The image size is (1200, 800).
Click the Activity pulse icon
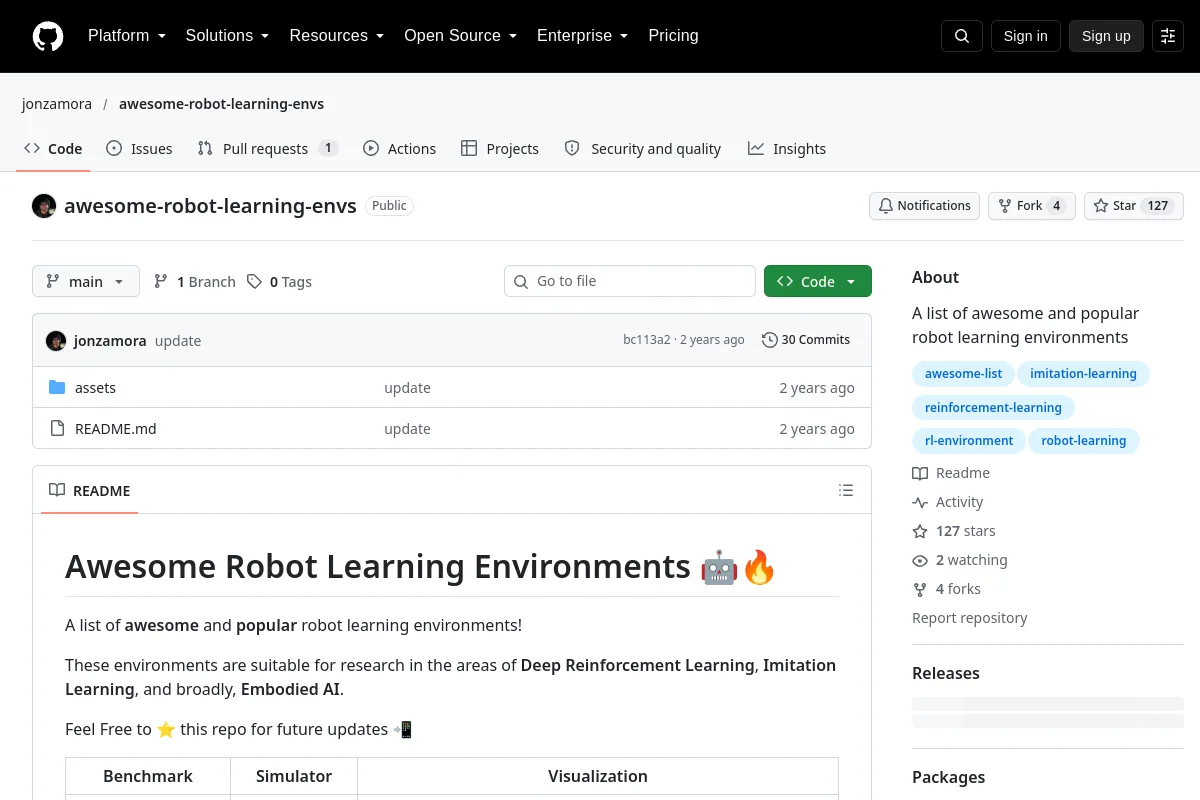(920, 502)
